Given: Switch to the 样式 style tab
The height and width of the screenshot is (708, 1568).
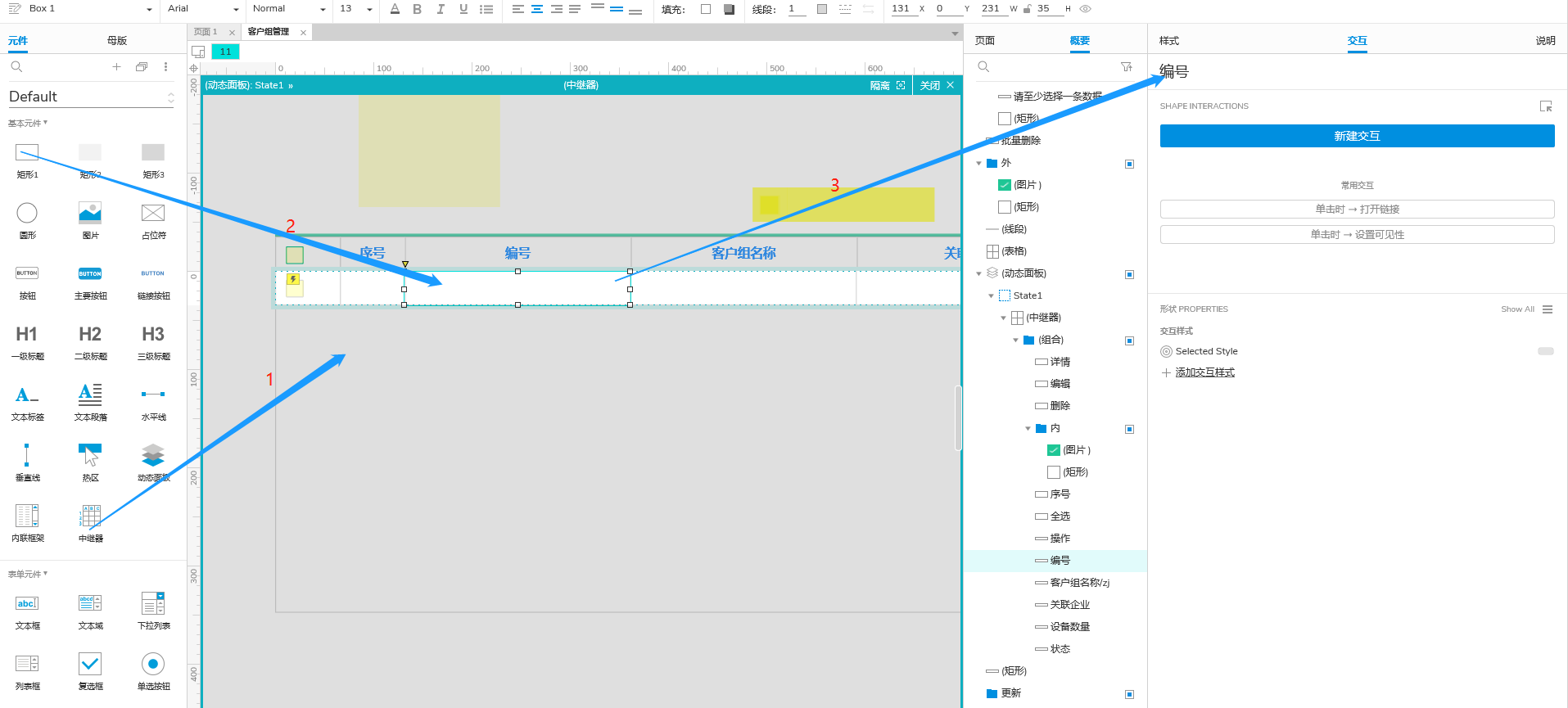Looking at the screenshot, I should (x=1169, y=40).
